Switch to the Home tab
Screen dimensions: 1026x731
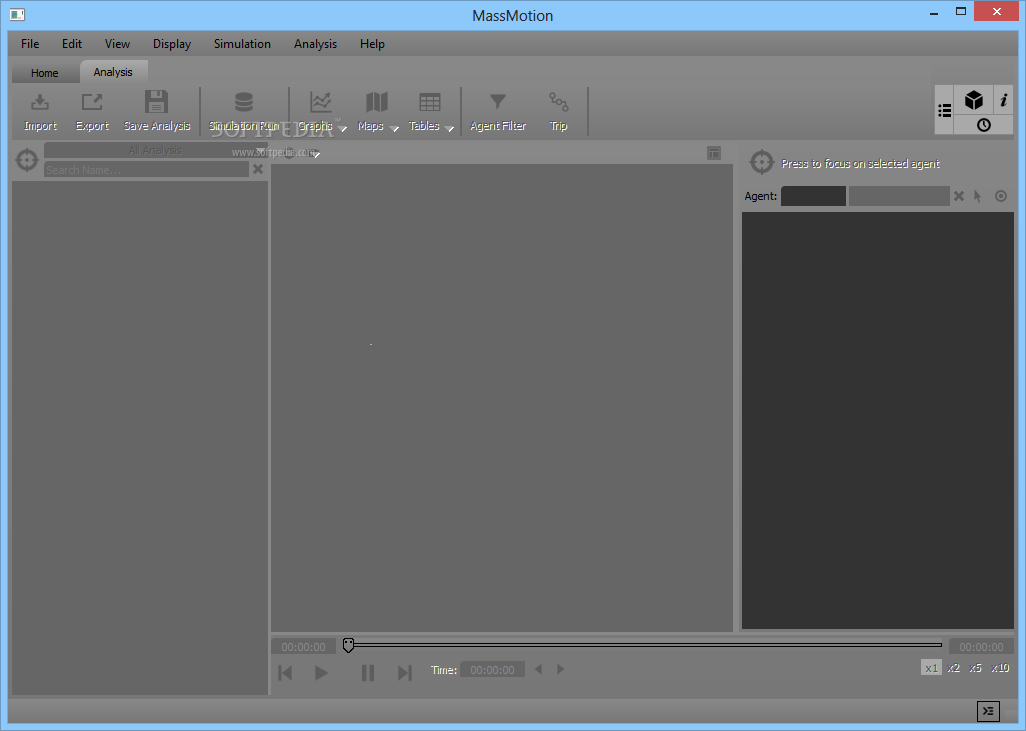pyautogui.click(x=44, y=73)
